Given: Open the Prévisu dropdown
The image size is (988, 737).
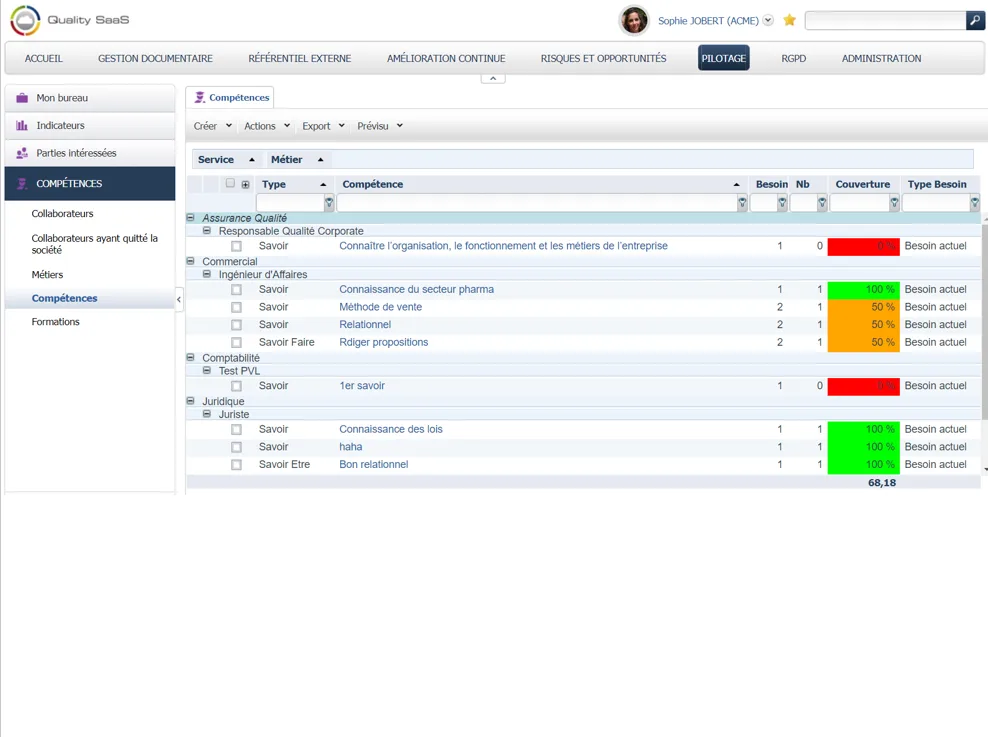Looking at the screenshot, I should (380, 126).
